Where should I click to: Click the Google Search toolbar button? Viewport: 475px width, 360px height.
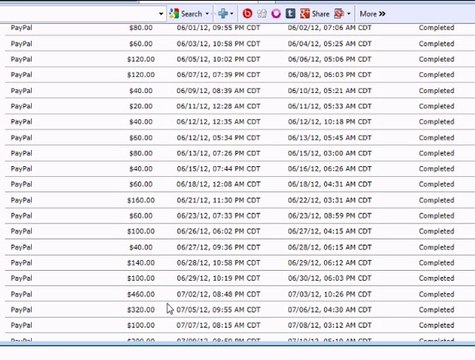click(x=186, y=14)
